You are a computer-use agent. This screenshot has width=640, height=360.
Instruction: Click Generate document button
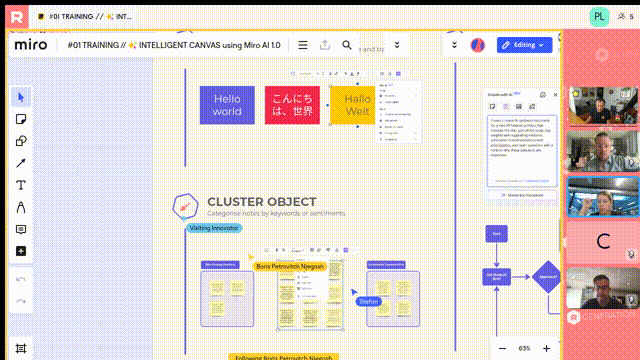(522, 195)
